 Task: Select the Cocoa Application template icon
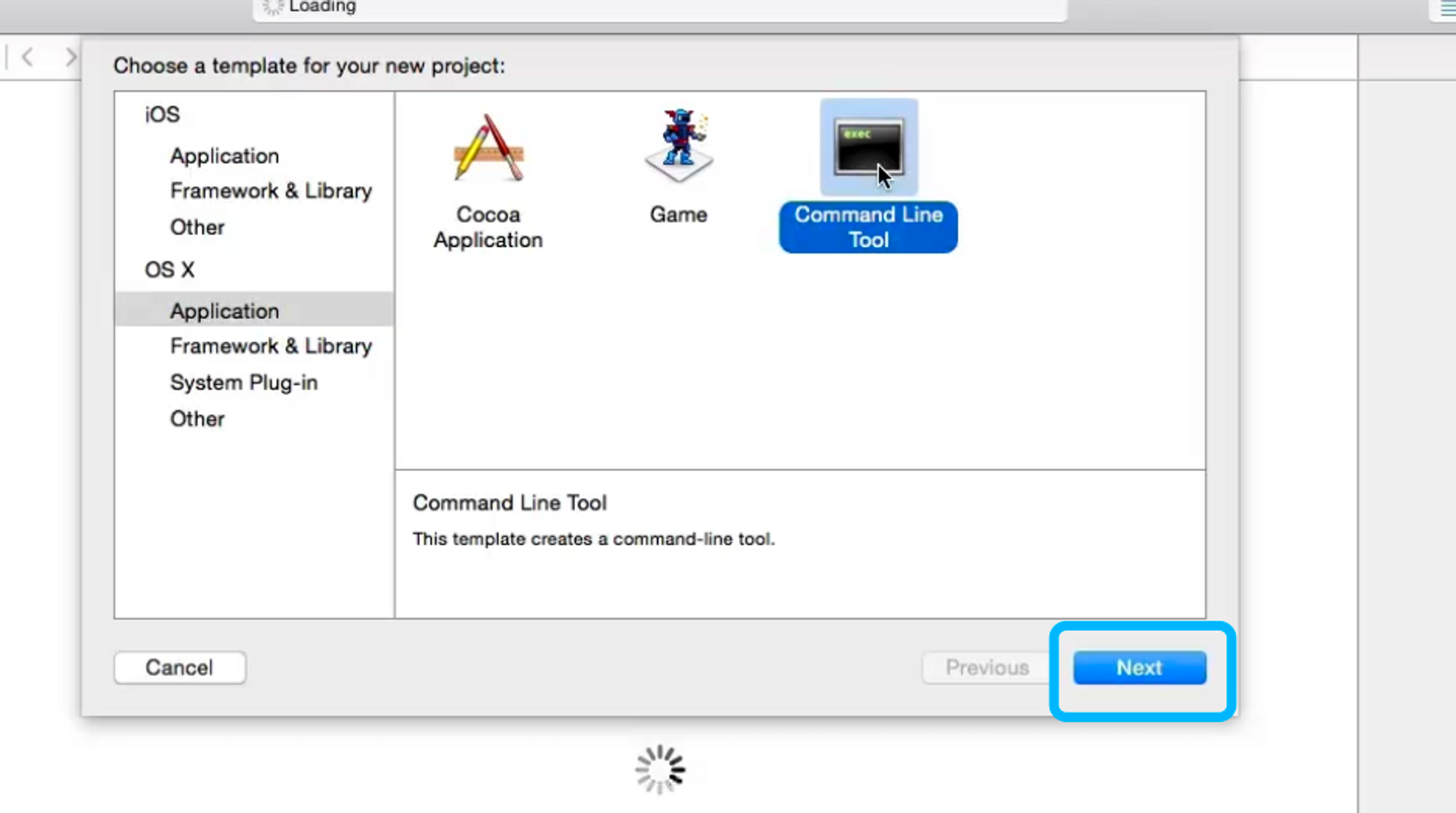pyautogui.click(x=488, y=148)
